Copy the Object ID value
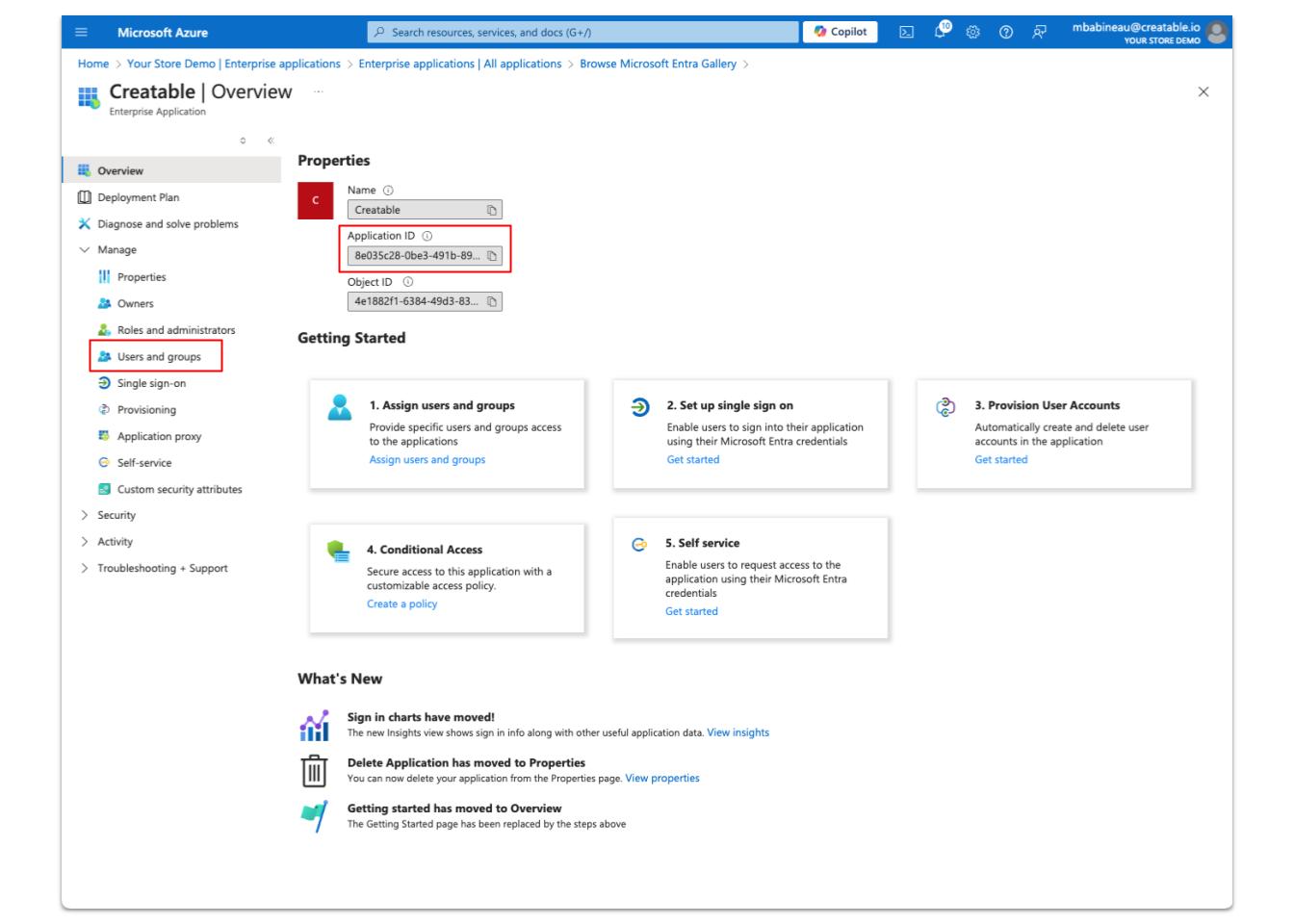 pos(491,302)
